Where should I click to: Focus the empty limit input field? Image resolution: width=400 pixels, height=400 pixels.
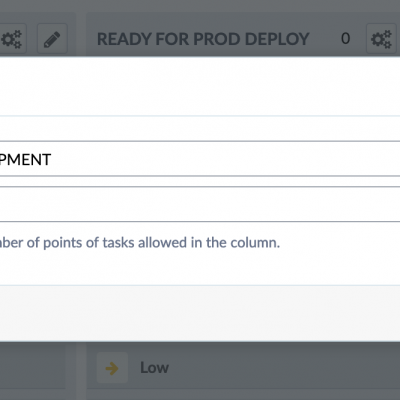pos(200,204)
